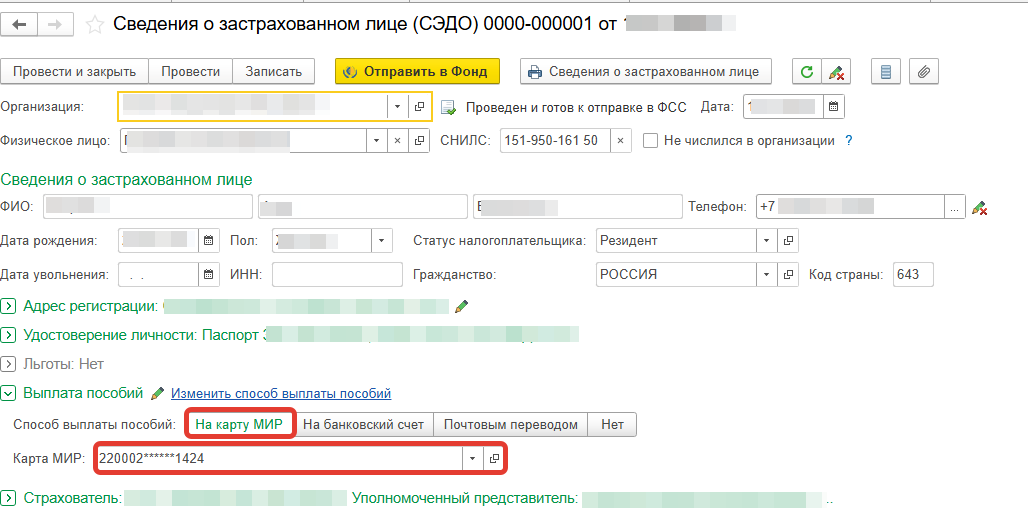The height and width of the screenshot is (522, 1028).
Task: Expand the Удостоверение личности section
Action: [x=8, y=335]
